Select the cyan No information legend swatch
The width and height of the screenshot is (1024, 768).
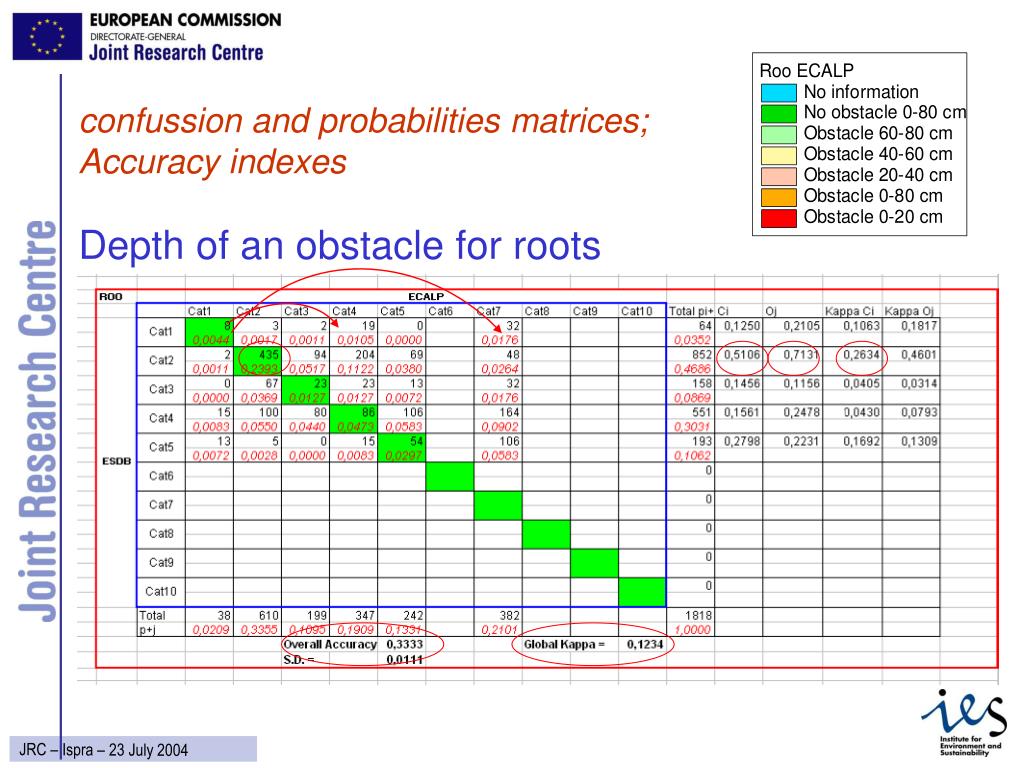pos(778,92)
